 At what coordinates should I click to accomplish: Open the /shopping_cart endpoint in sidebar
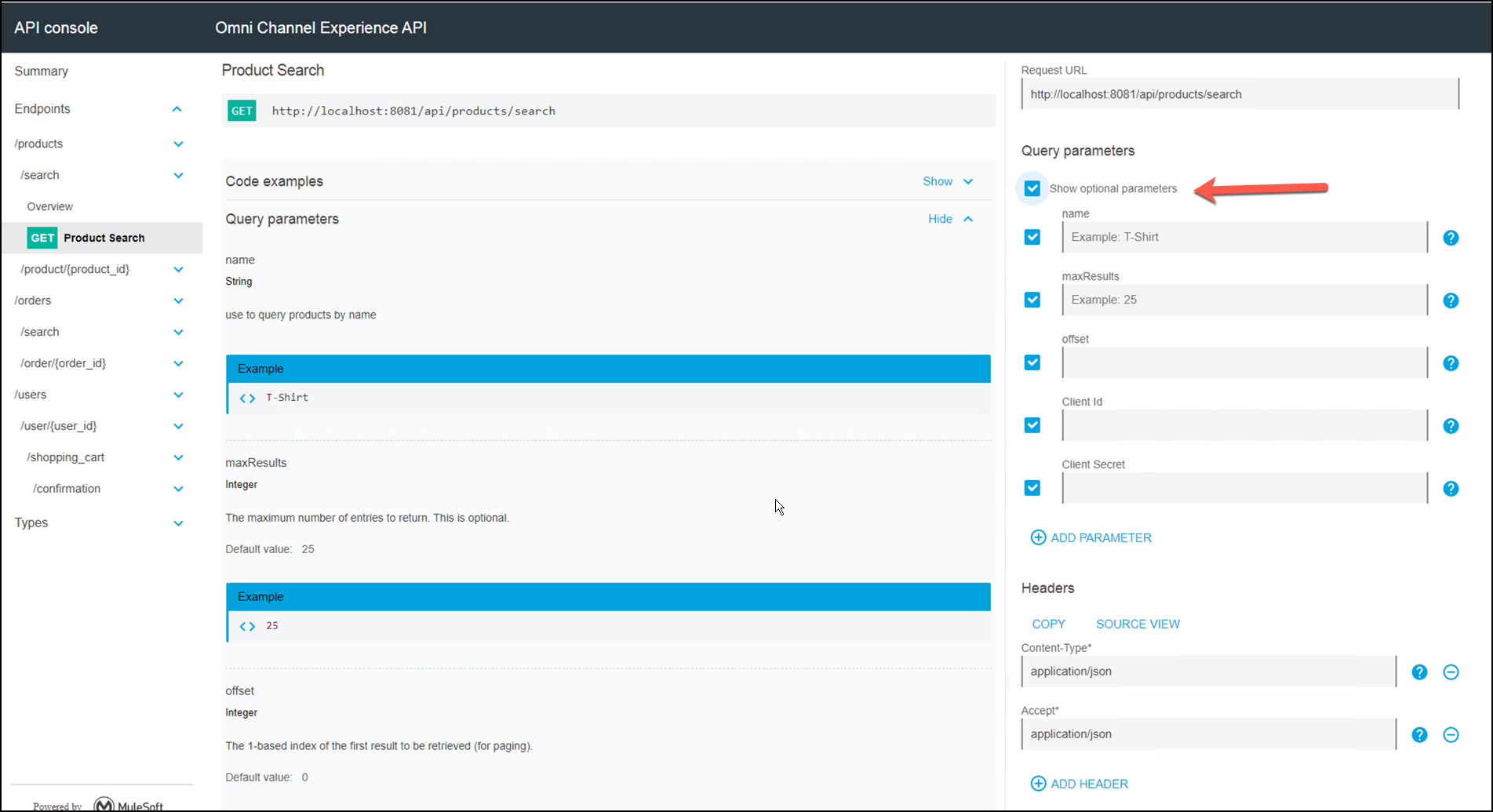pyautogui.click(x=66, y=457)
